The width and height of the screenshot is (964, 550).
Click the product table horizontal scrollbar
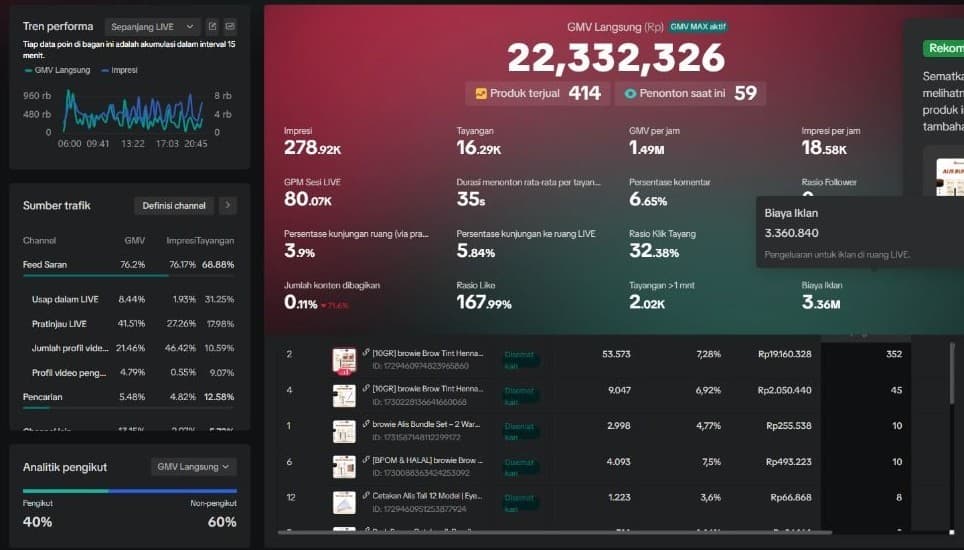555,532
